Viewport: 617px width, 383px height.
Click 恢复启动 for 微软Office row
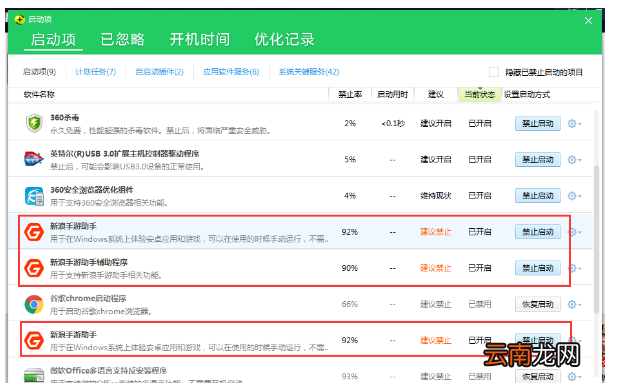[538, 376]
